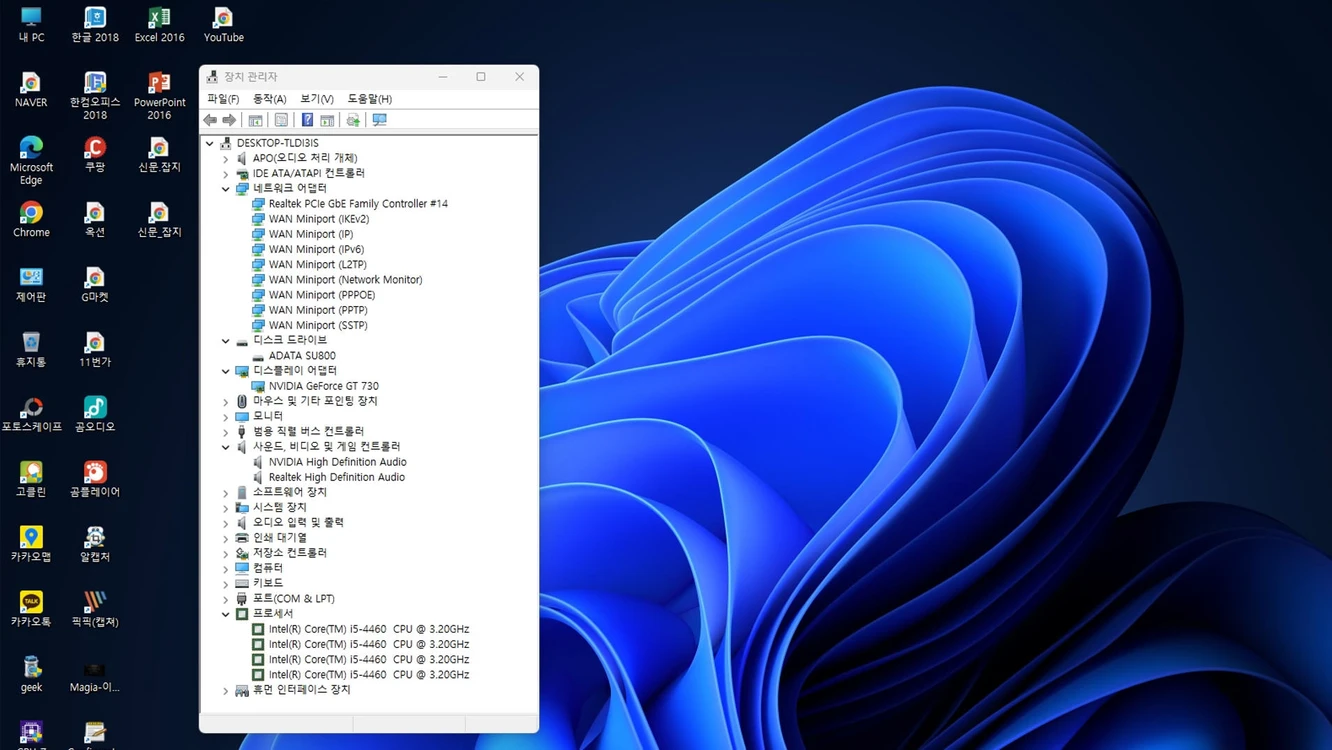Open the 동작(A) menu
The image size is (1332, 750).
tap(269, 98)
